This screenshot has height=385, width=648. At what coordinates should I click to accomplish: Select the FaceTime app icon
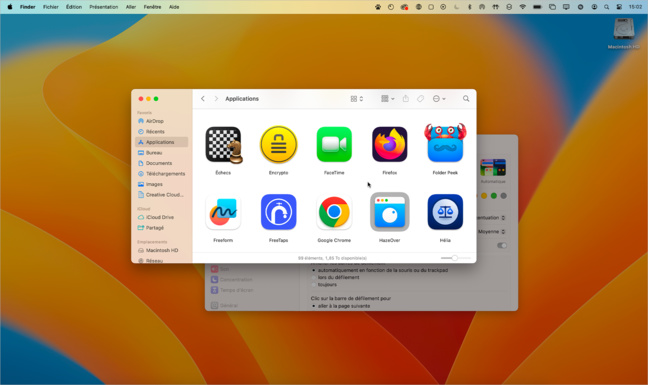[334, 145]
